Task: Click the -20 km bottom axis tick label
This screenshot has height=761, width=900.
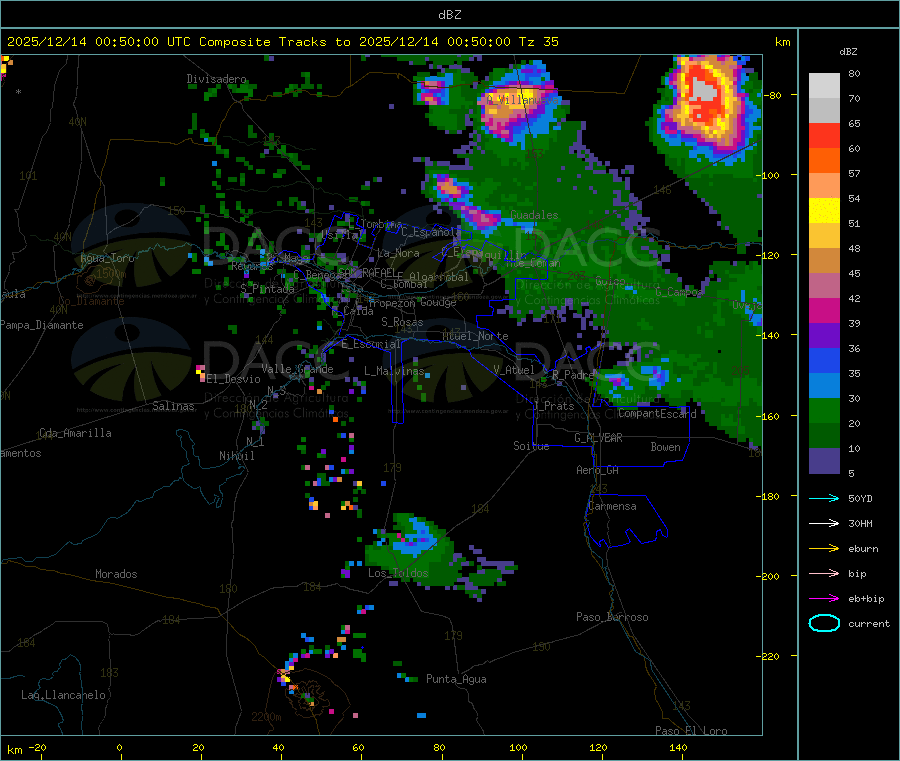Action: coord(37,747)
